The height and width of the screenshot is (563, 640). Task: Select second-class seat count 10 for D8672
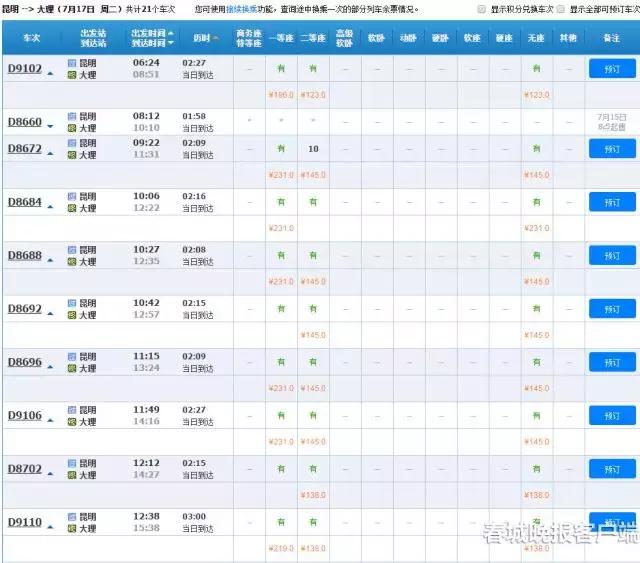pyautogui.click(x=313, y=149)
